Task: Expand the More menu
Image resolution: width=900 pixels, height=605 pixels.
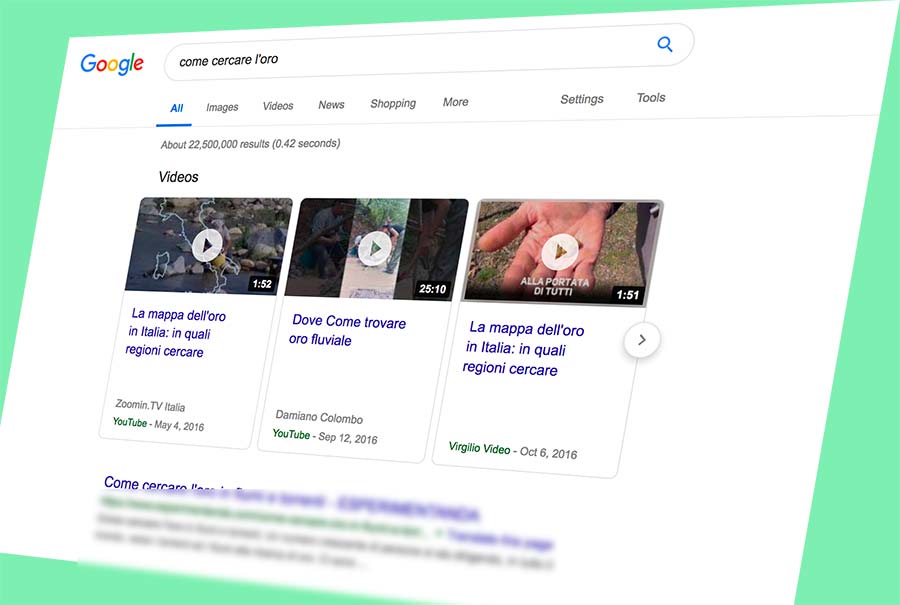Action: pos(455,102)
